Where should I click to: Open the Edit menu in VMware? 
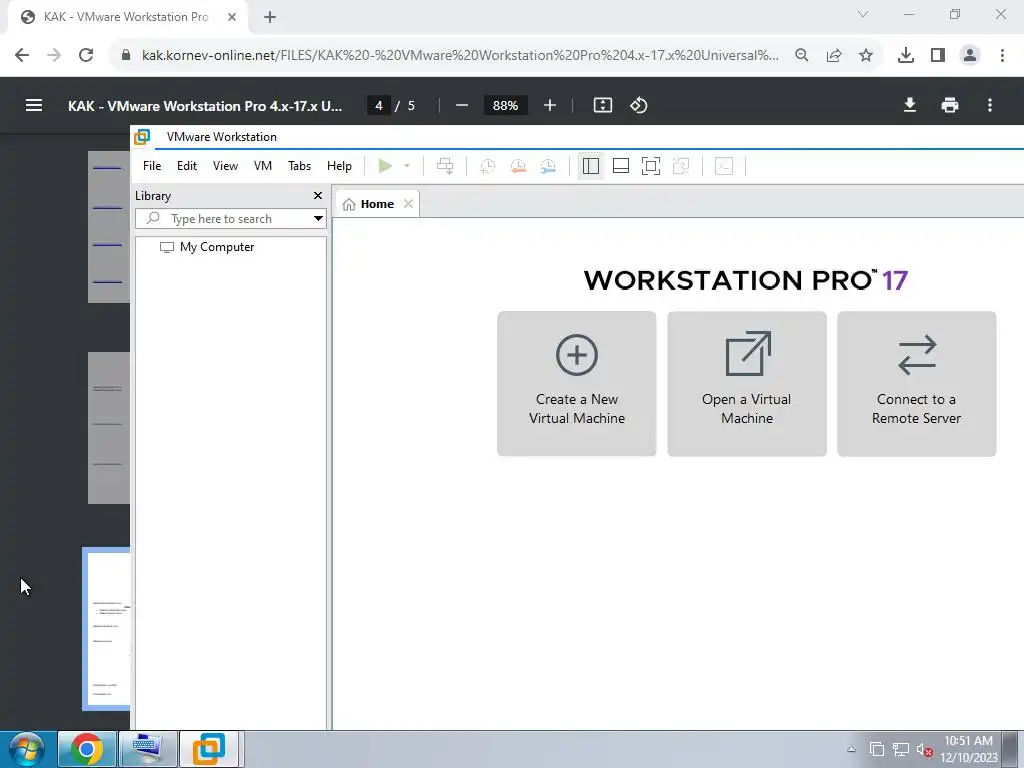[187, 166]
